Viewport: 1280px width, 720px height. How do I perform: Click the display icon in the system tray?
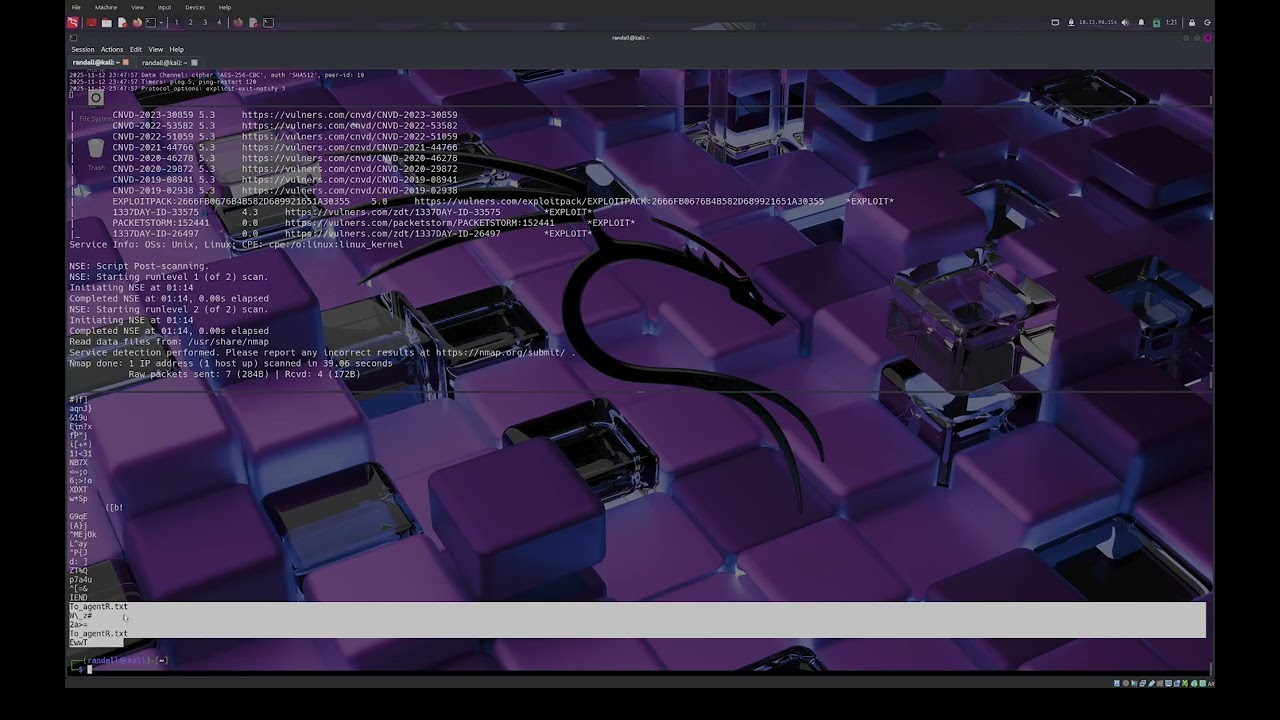[1055, 22]
